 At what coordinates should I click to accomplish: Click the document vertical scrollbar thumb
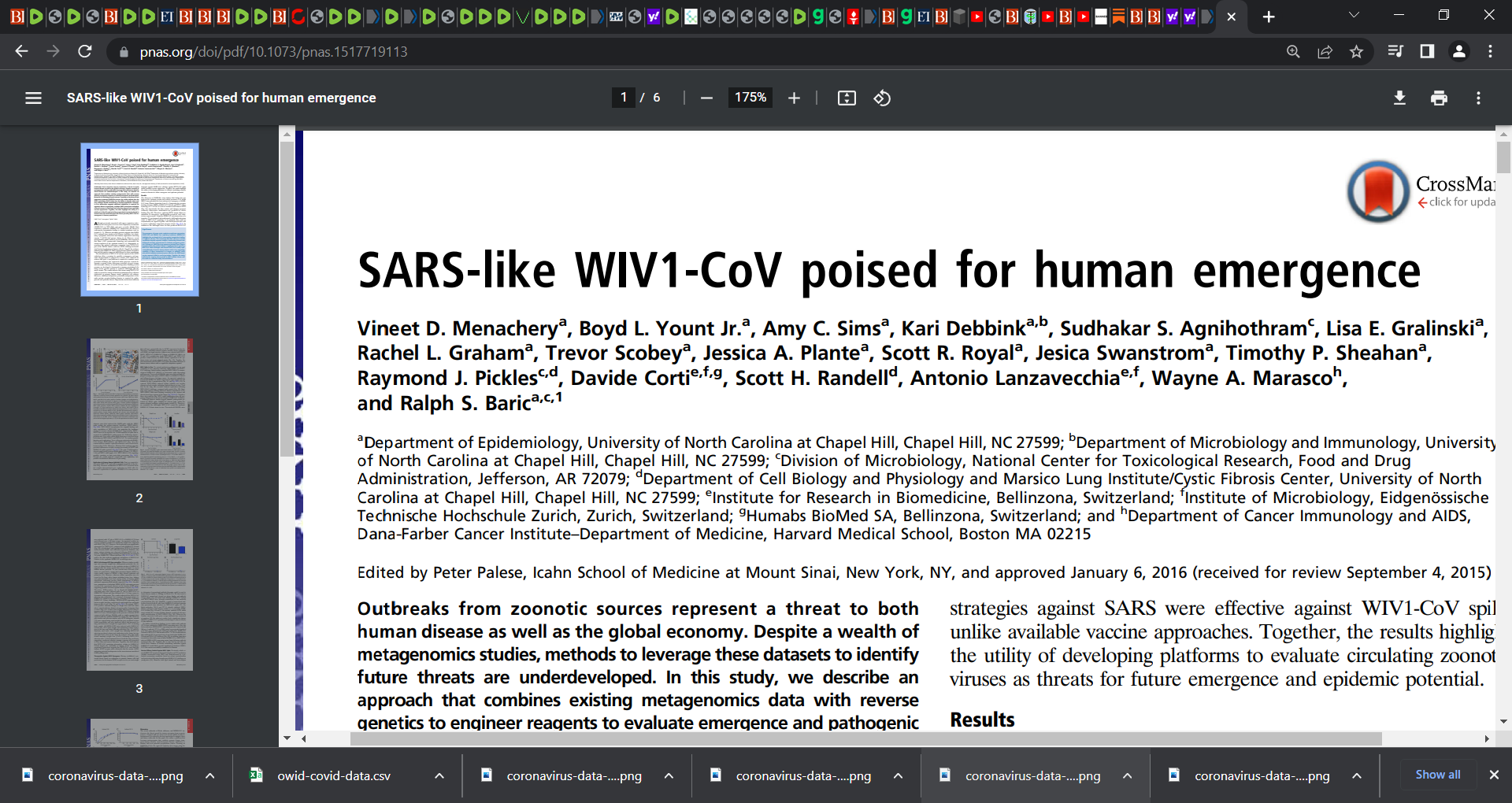[1504, 157]
